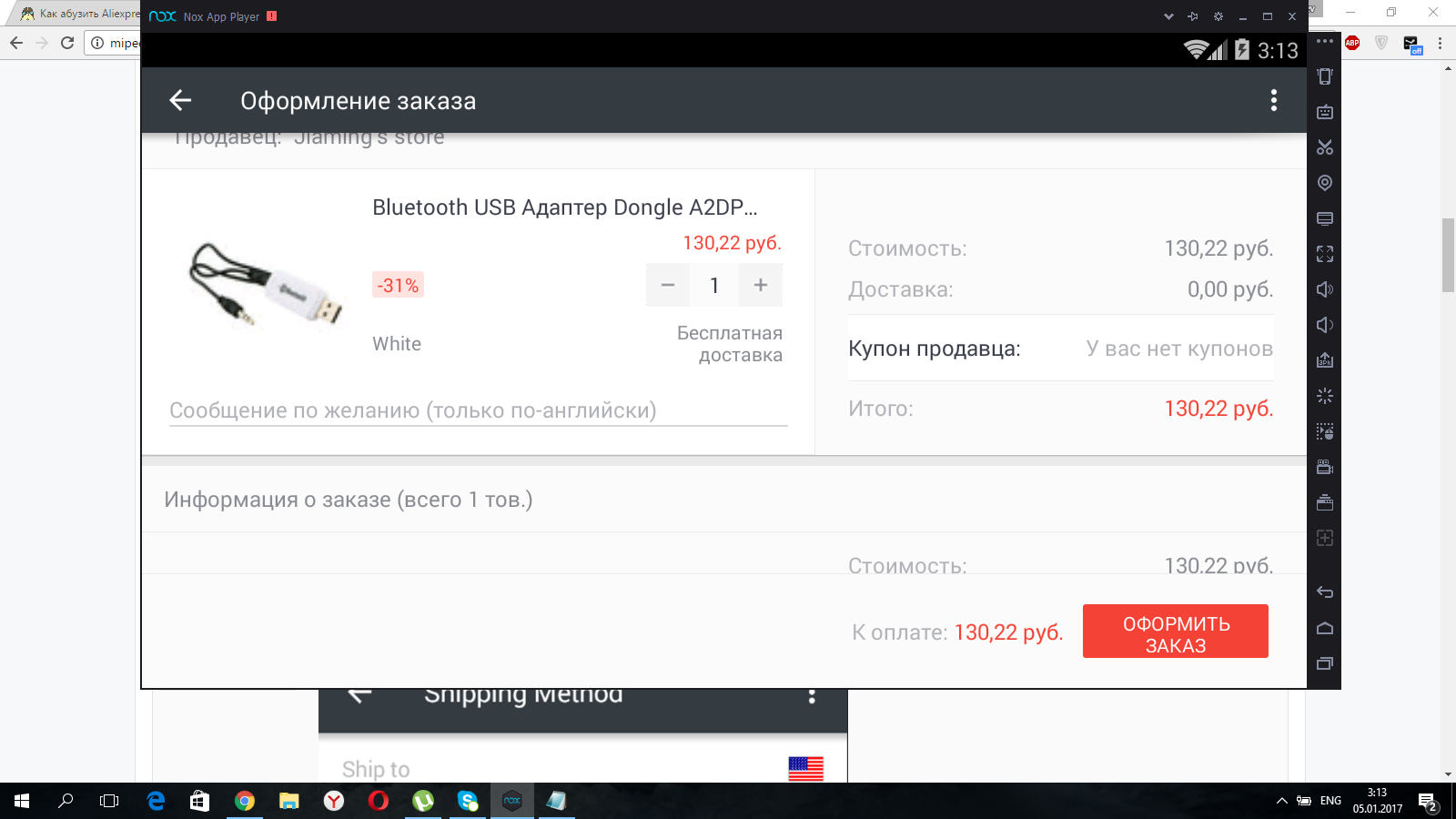Open the three-dot overflow menu in checkout header
The image size is (1456, 819).
1273,100
